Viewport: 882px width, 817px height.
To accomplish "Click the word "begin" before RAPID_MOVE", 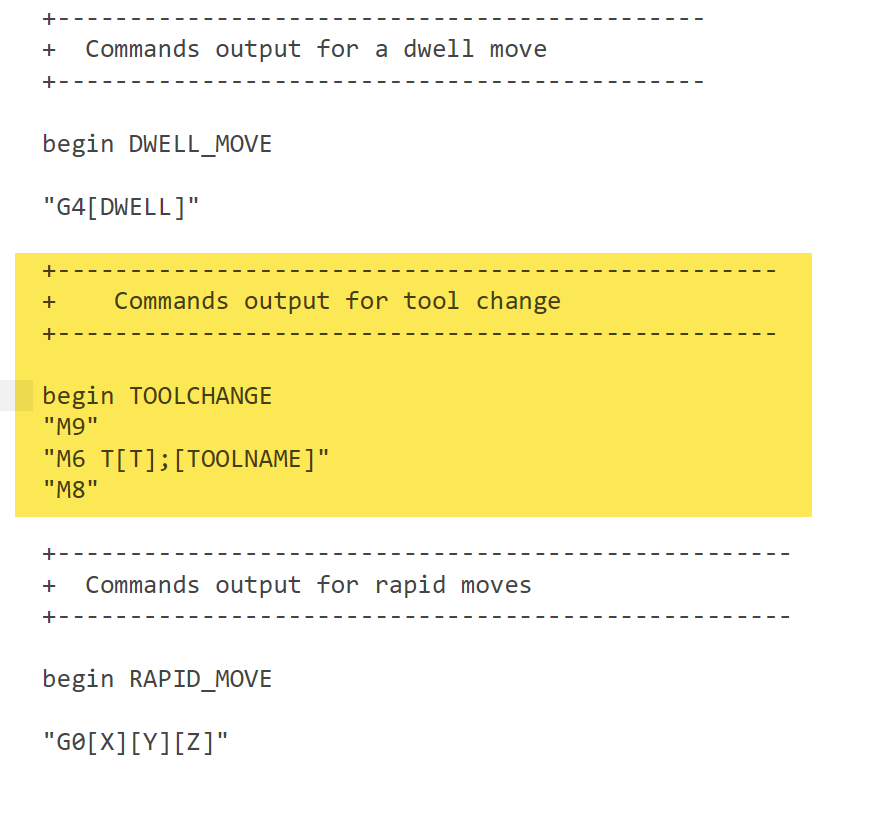I will [x=78, y=680].
